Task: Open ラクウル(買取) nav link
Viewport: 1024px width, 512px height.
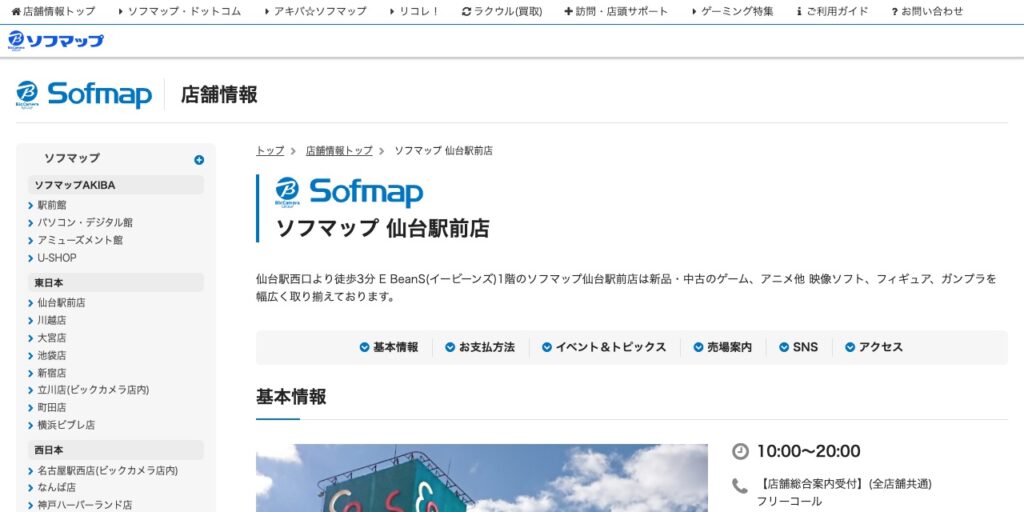Action: click(x=502, y=11)
